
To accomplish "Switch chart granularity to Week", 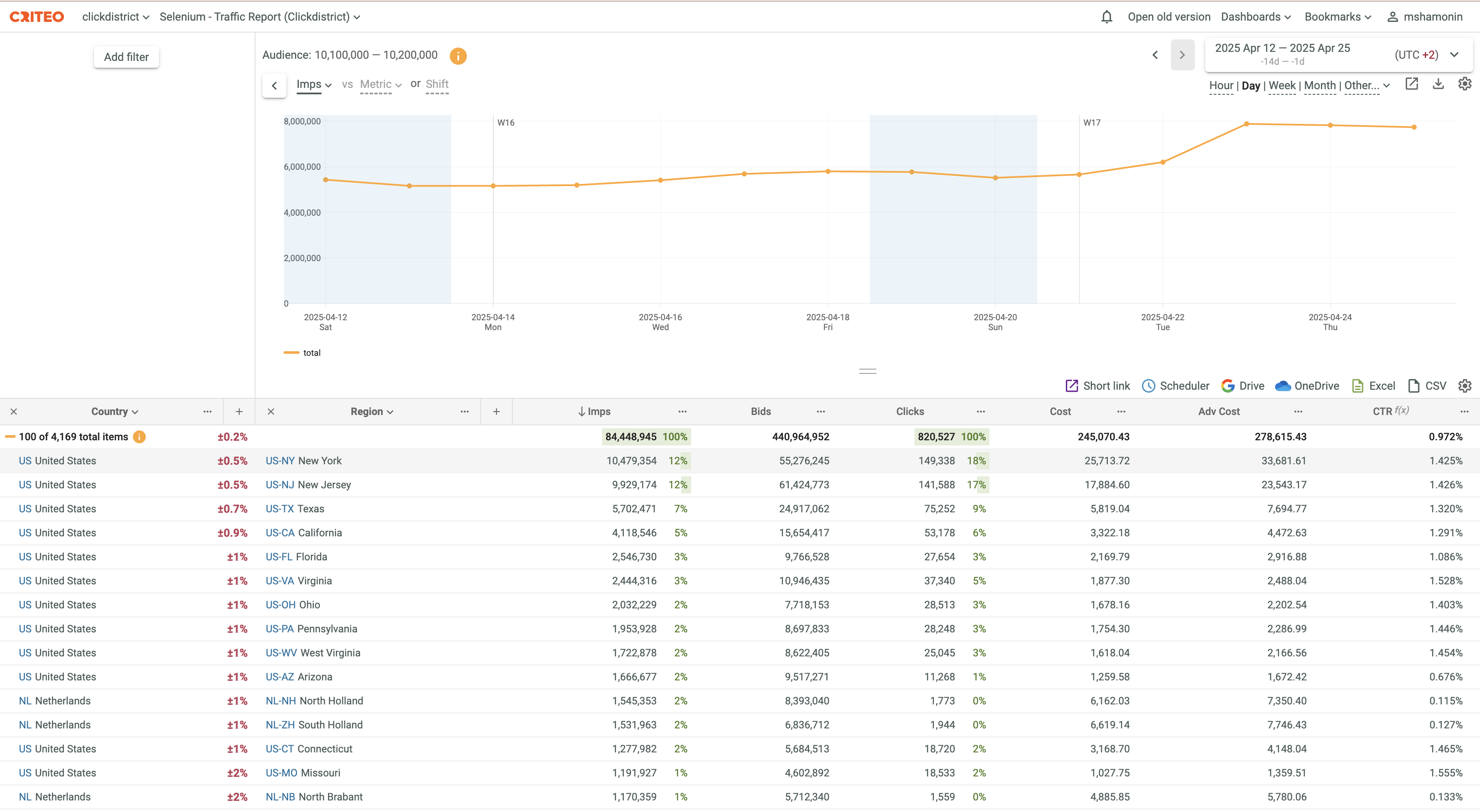I will (x=1281, y=86).
